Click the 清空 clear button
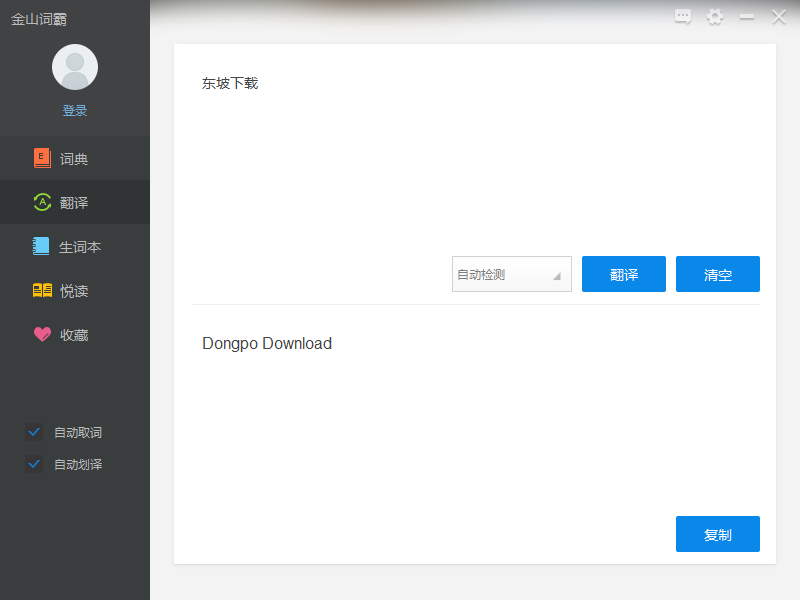The height and width of the screenshot is (600, 800). coord(718,274)
